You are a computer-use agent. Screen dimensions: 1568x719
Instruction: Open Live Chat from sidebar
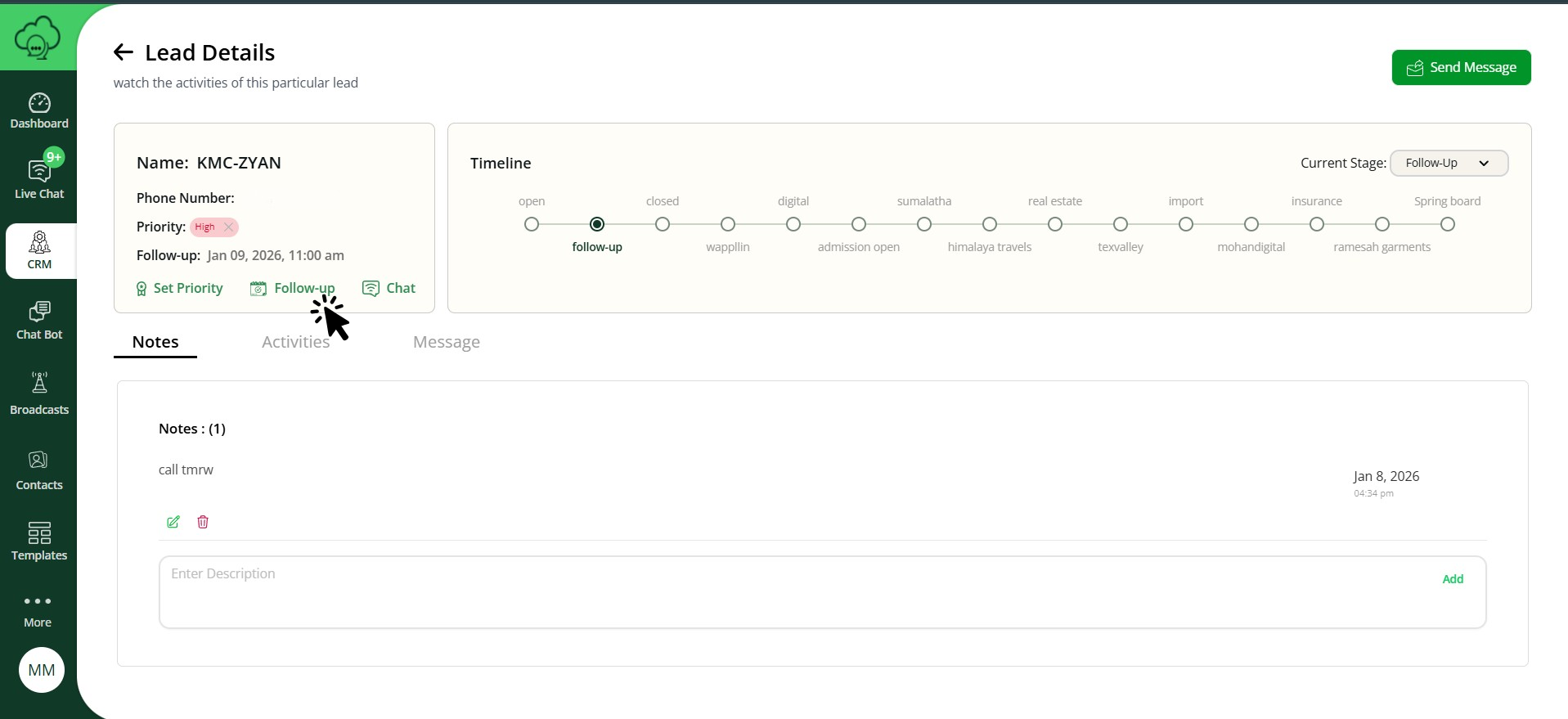point(39,178)
